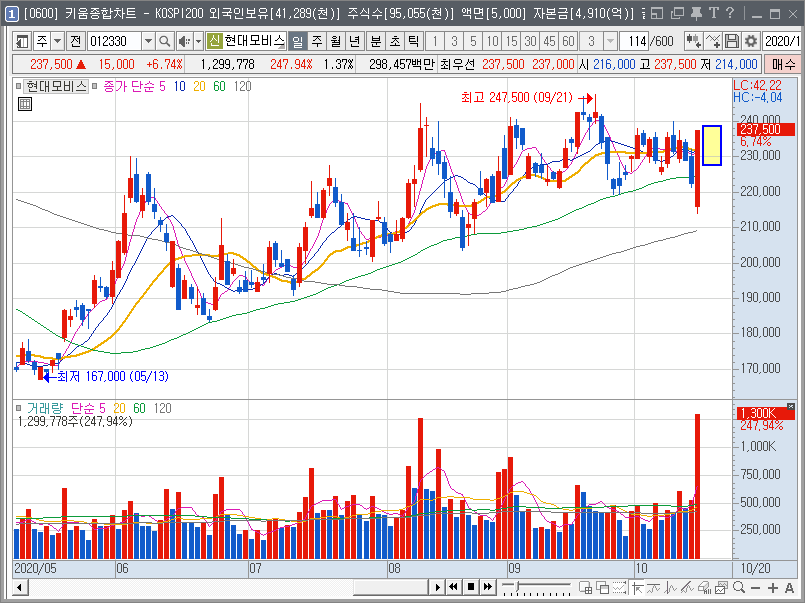This screenshot has height=603, width=805.
Task: Click the date field showing 2020/1
Action: [781, 41]
